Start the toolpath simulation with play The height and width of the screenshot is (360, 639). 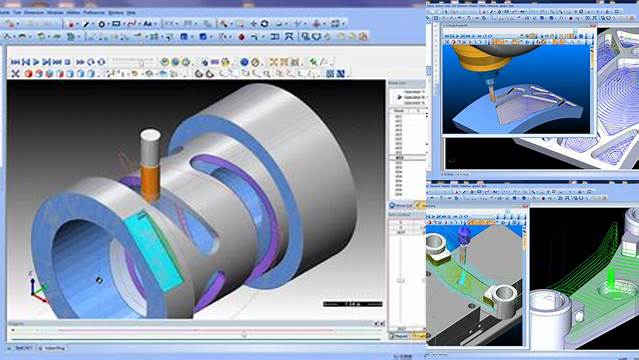(x=36, y=62)
